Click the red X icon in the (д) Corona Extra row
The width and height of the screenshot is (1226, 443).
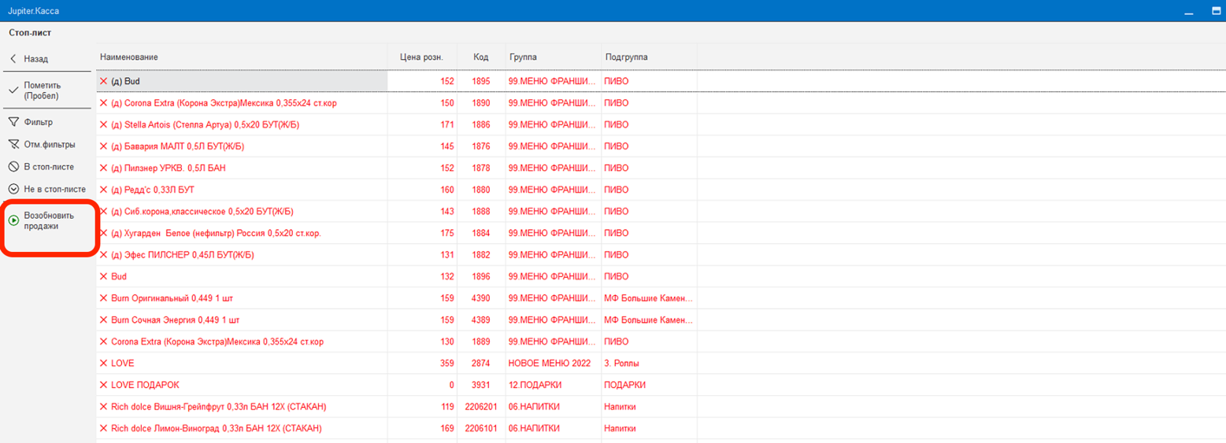point(104,103)
